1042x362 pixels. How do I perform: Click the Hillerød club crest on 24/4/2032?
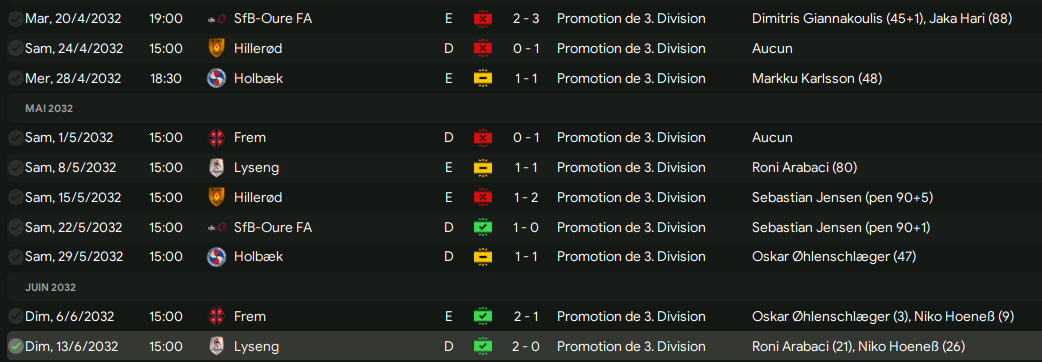coord(217,48)
